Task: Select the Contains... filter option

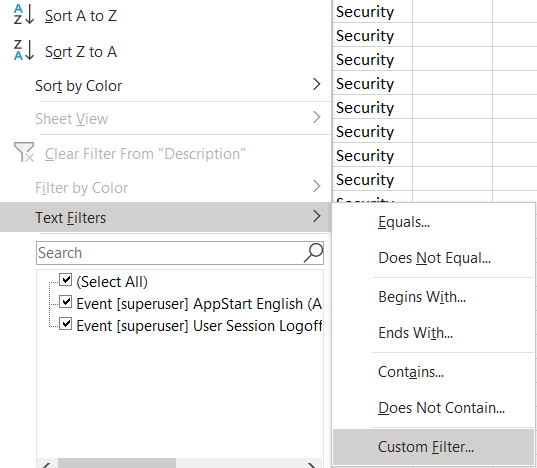Action: tap(411, 372)
